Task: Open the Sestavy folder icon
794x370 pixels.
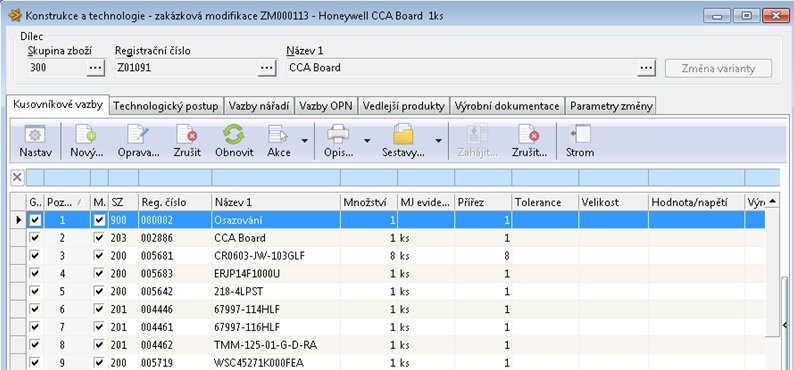Action: point(403,142)
